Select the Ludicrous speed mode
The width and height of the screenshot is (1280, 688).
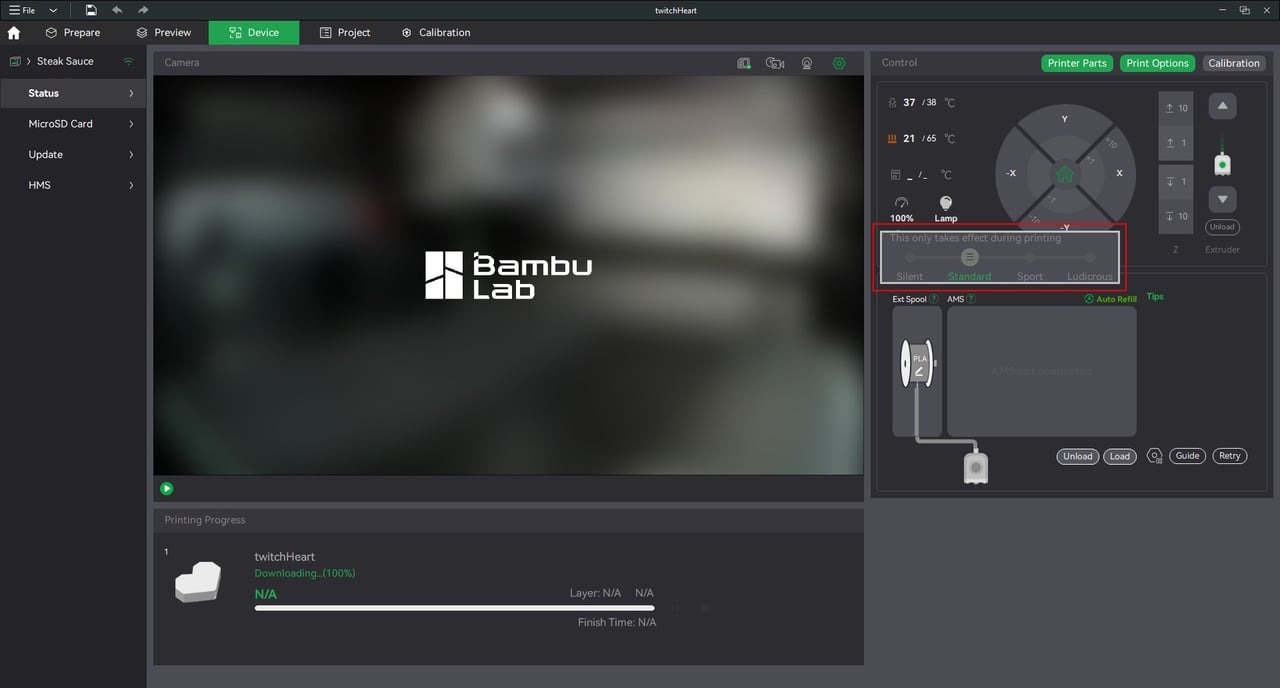coord(1090,258)
